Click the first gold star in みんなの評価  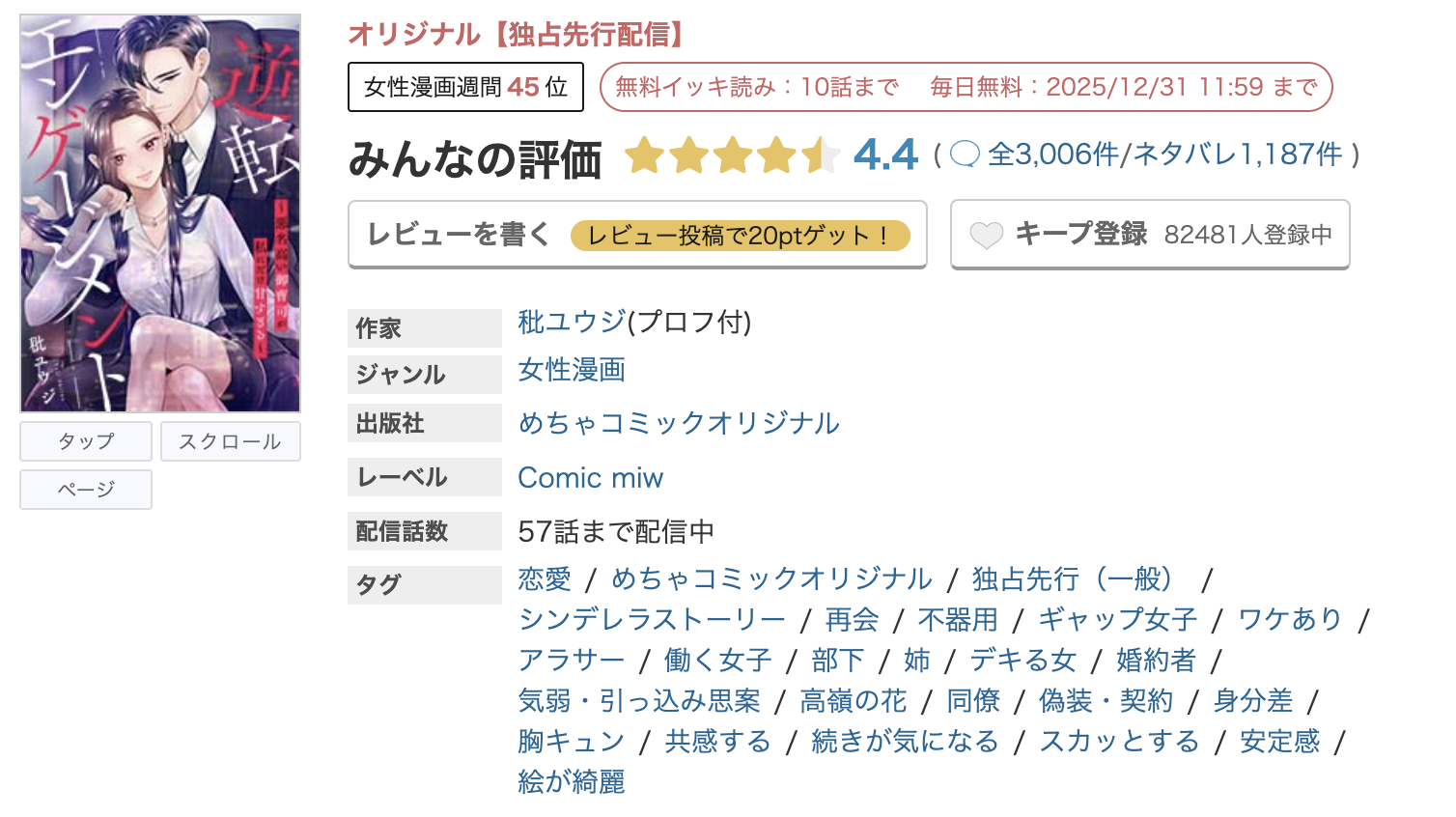pyautogui.click(x=647, y=155)
